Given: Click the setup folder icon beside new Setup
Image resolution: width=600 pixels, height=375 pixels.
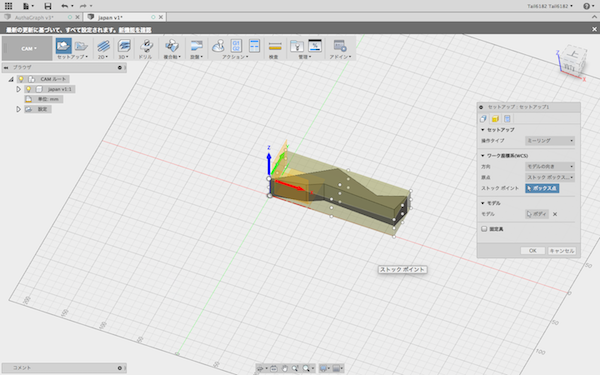Looking at the screenshot, I should (81, 46).
